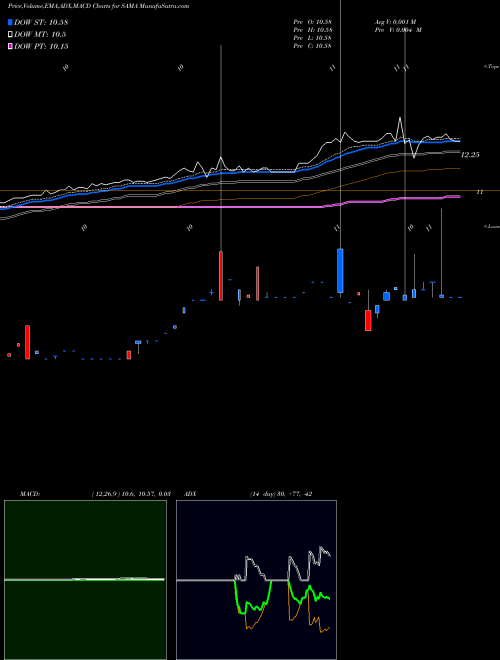Click the 12.25 price label
The height and width of the screenshot is (660, 500).
tap(470, 155)
